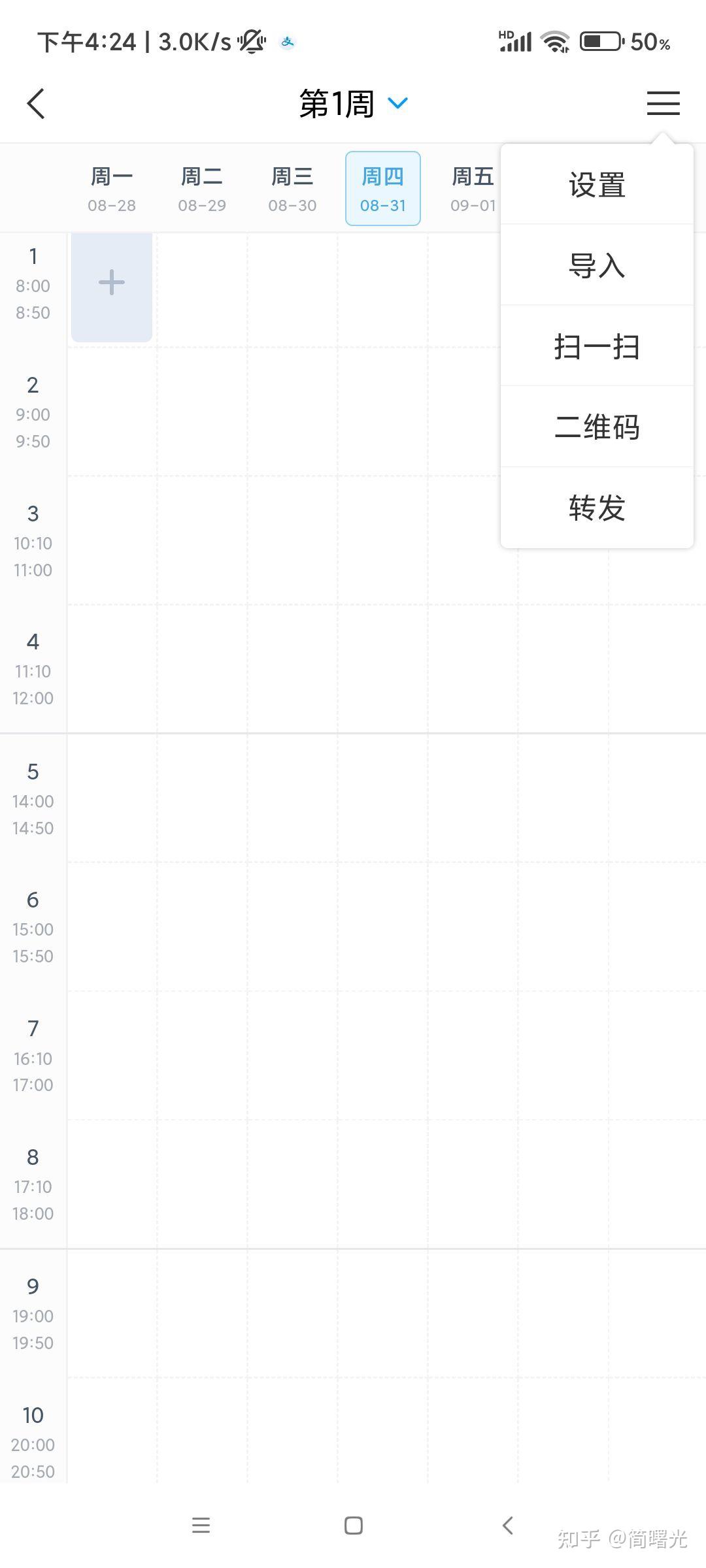The image size is (706, 1568).
Task: Tap the plus icon to add course
Action: pyautogui.click(x=112, y=283)
